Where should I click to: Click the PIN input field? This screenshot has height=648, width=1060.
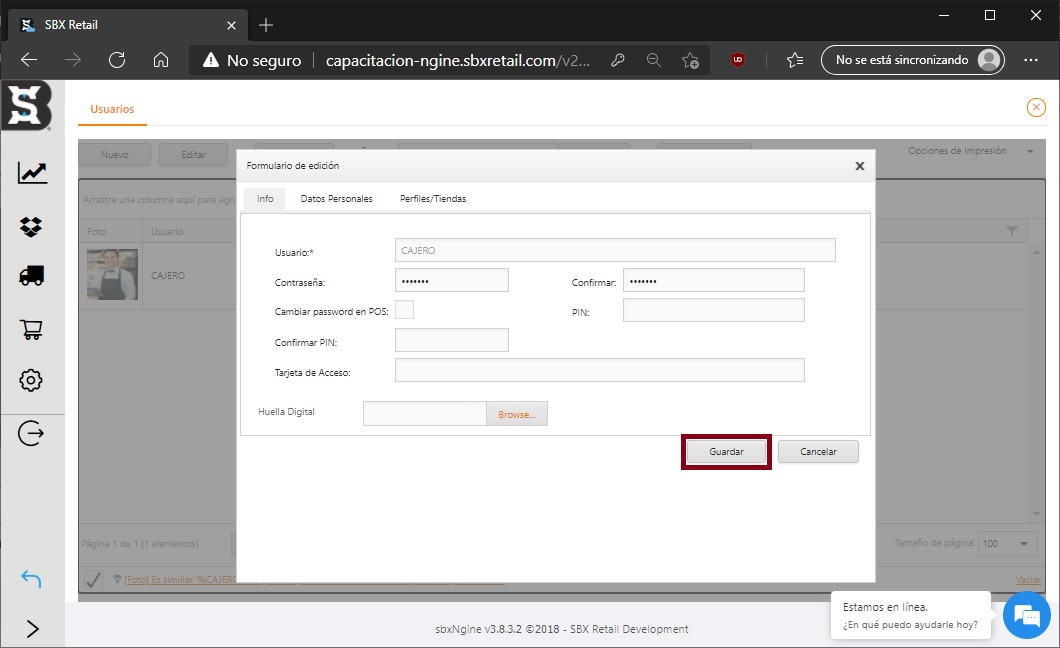[713, 310]
